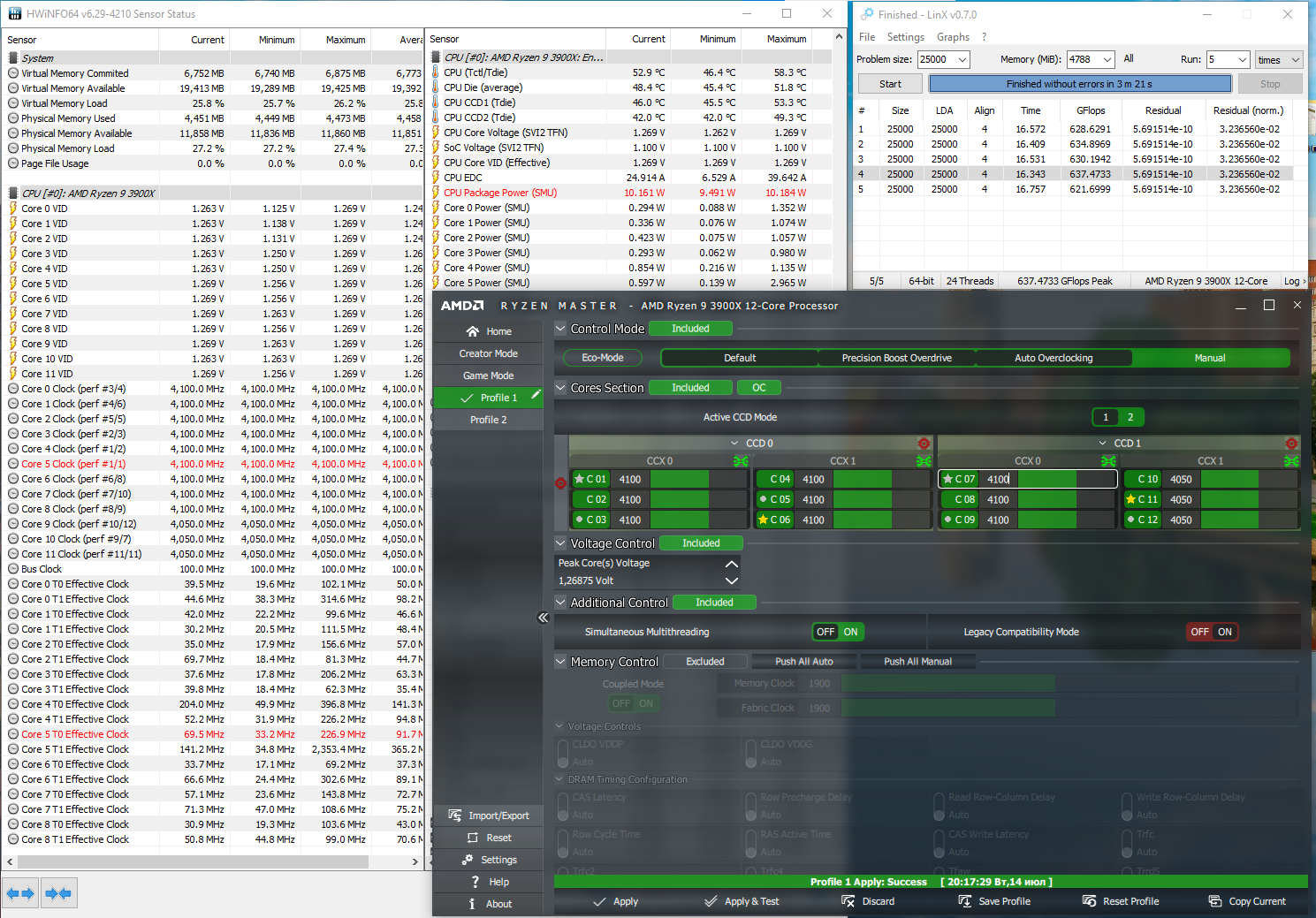
Task: Click the C 01 frequency slider bar
Action: click(698, 479)
